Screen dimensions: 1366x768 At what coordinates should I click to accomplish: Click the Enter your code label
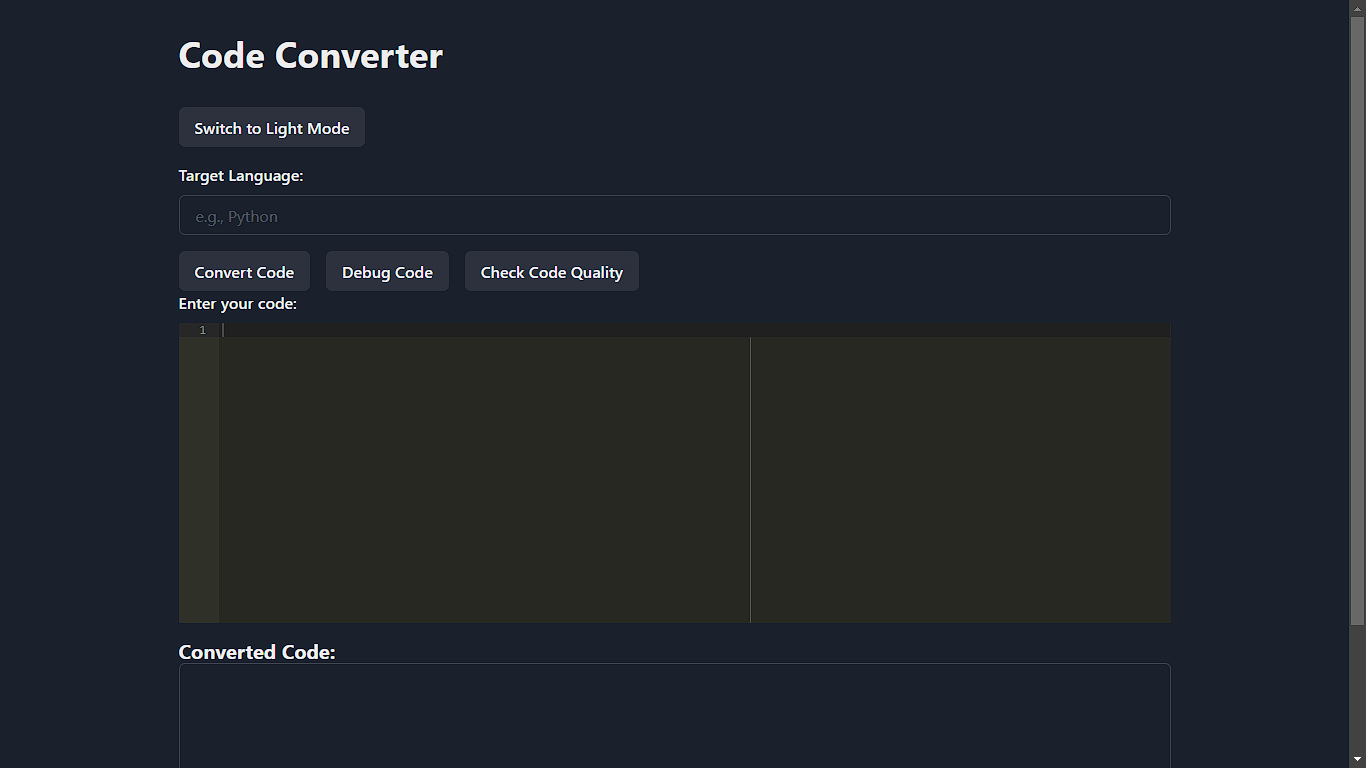[238, 304]
